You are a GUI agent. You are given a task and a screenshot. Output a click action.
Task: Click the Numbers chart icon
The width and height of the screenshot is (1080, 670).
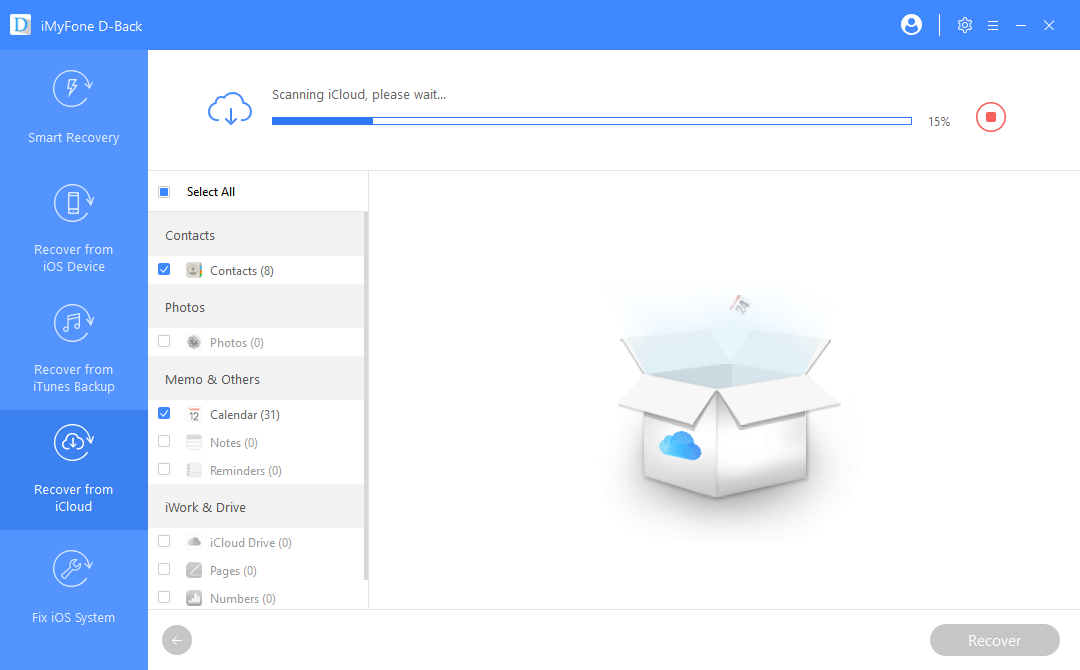click(x=194, y=598)
